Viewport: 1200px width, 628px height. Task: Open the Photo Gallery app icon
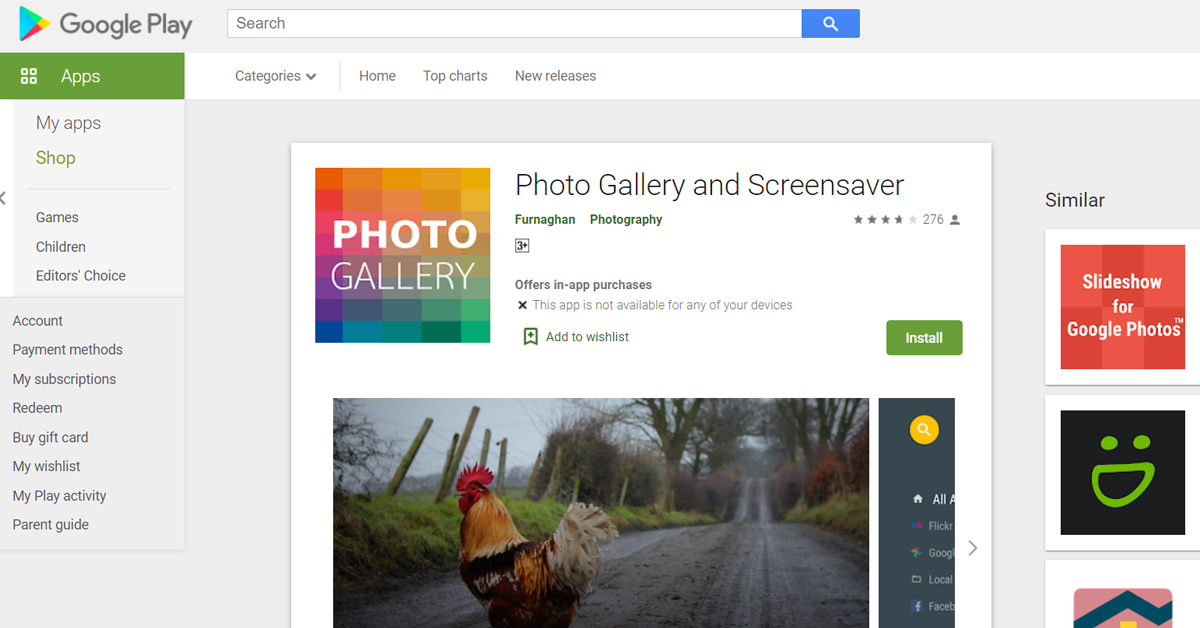(402, 255)
